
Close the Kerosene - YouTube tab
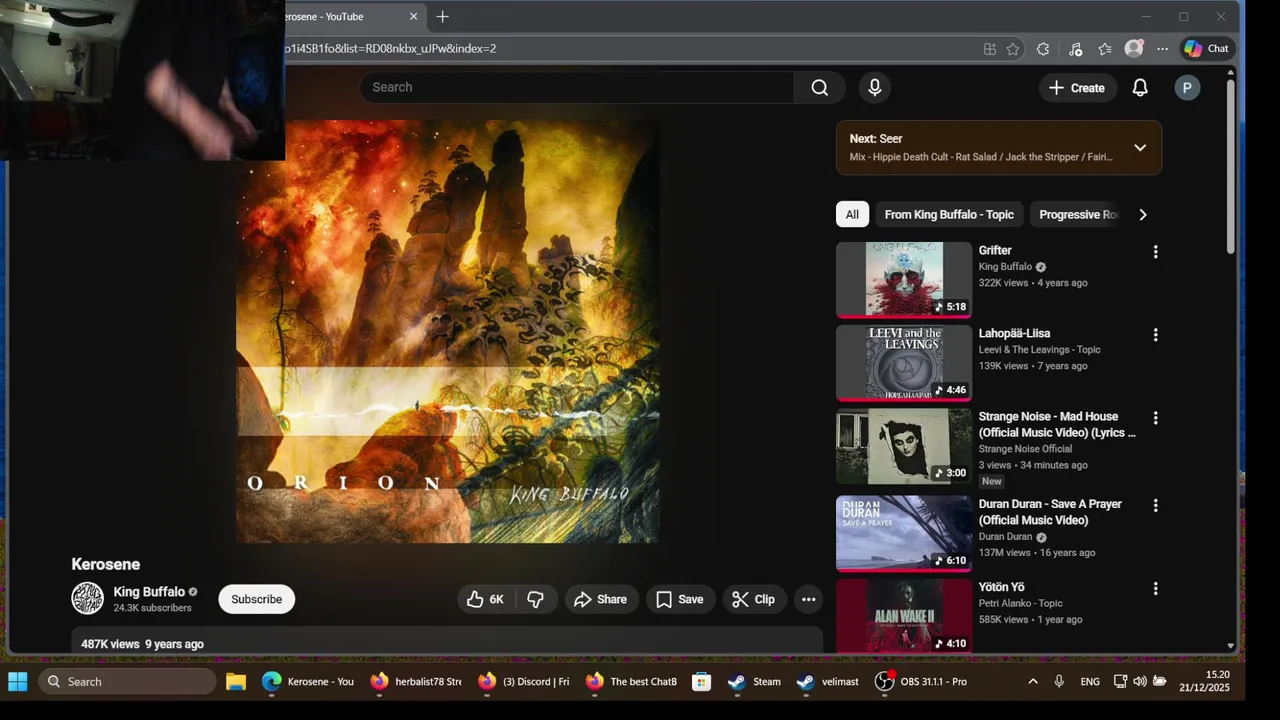tap(413, 16)
